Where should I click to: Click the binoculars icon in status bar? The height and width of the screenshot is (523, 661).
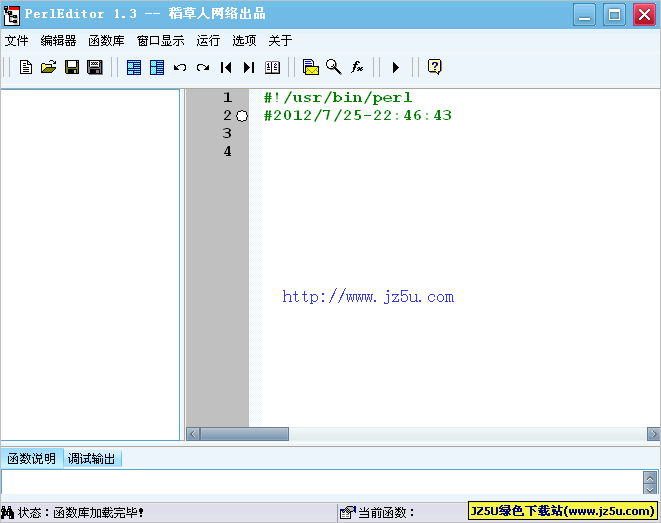pos(7,512)
